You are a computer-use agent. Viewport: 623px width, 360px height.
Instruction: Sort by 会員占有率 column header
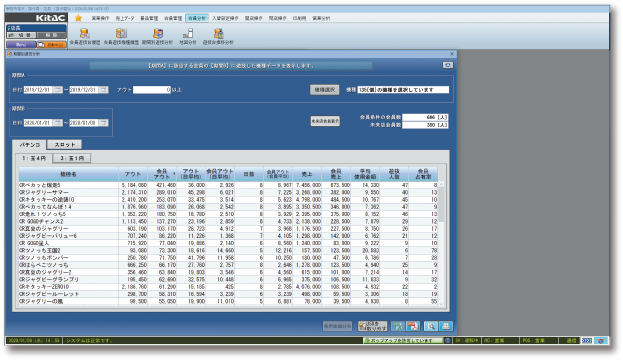tap(423, 174)
